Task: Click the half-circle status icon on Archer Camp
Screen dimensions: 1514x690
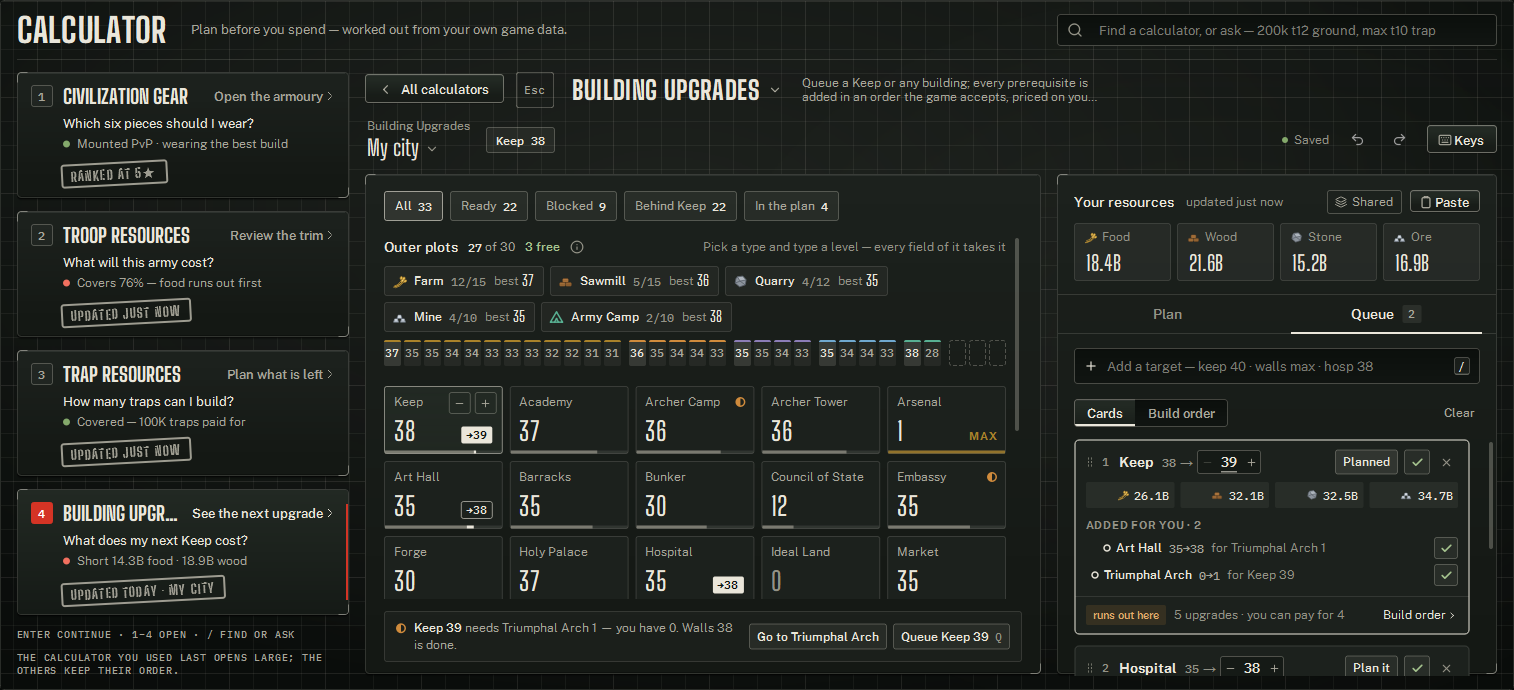Action: pos(741,402)
